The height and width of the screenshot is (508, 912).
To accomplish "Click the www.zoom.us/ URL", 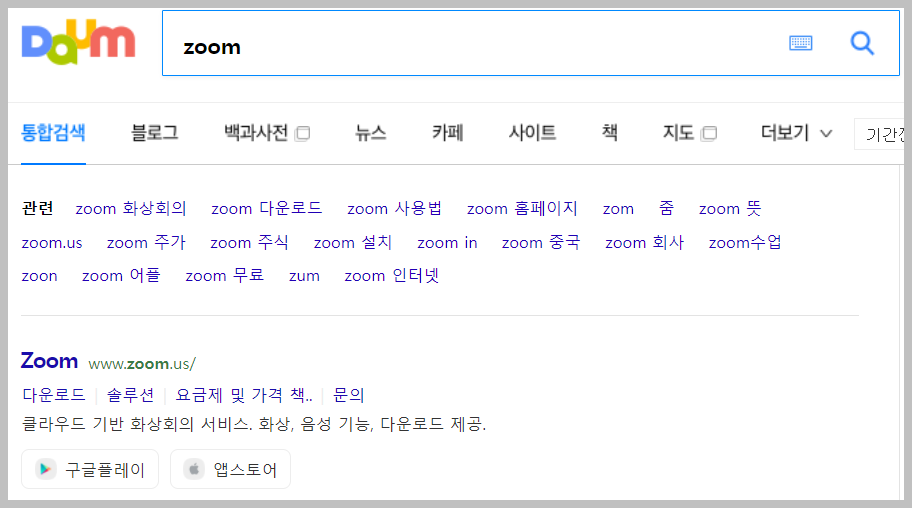I will click(142, 364).
